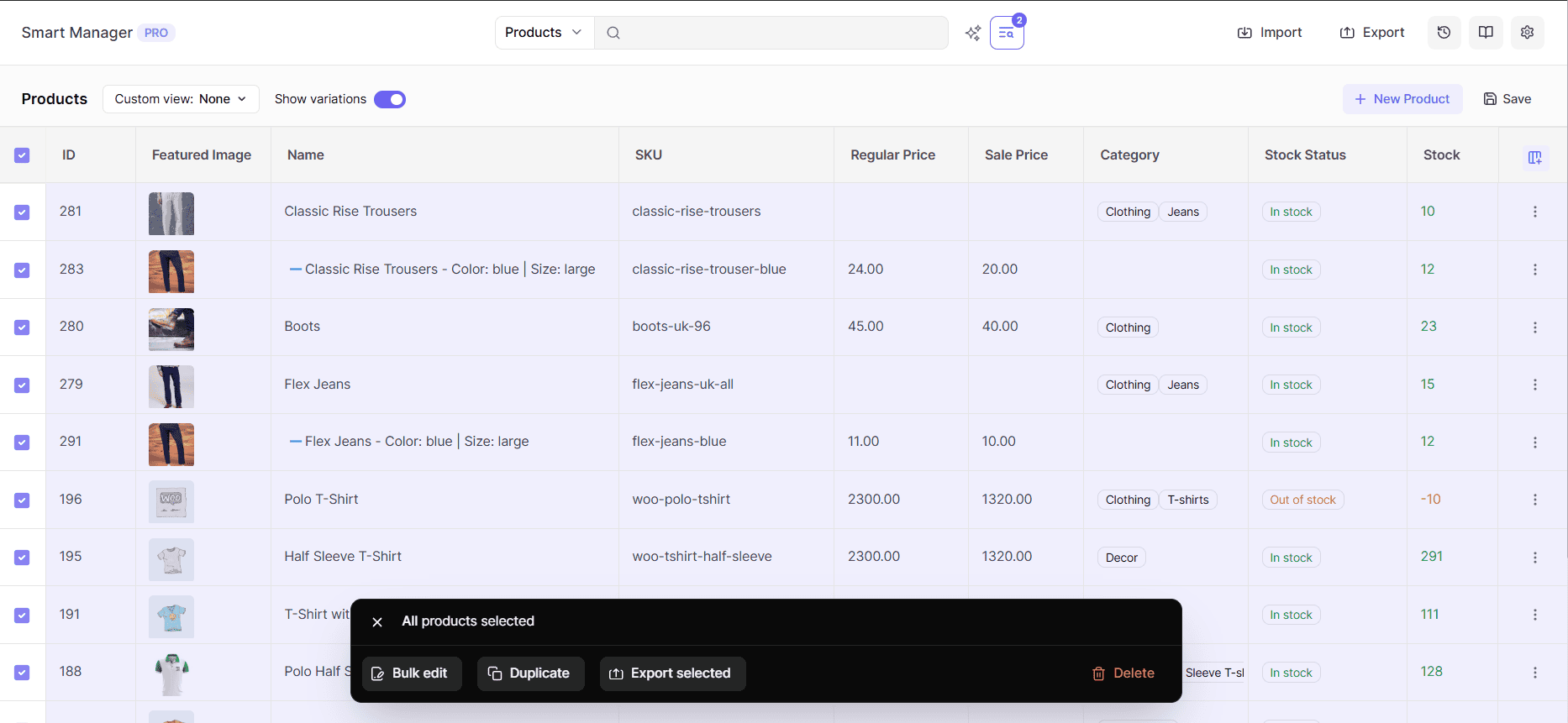Open the Products dashboard dropdown
Viewport: 1568px width, 723px height.
[x=544, y=33]
